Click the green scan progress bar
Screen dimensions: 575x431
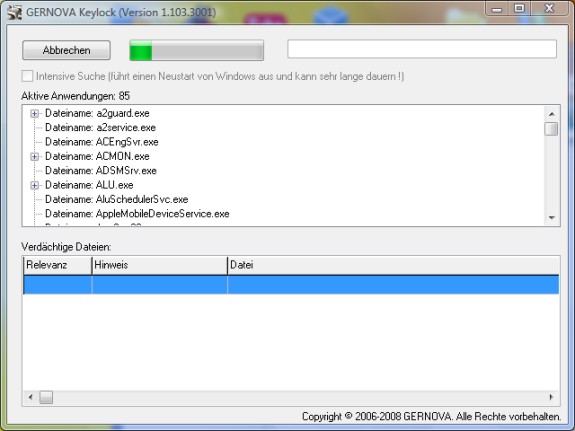197,50
